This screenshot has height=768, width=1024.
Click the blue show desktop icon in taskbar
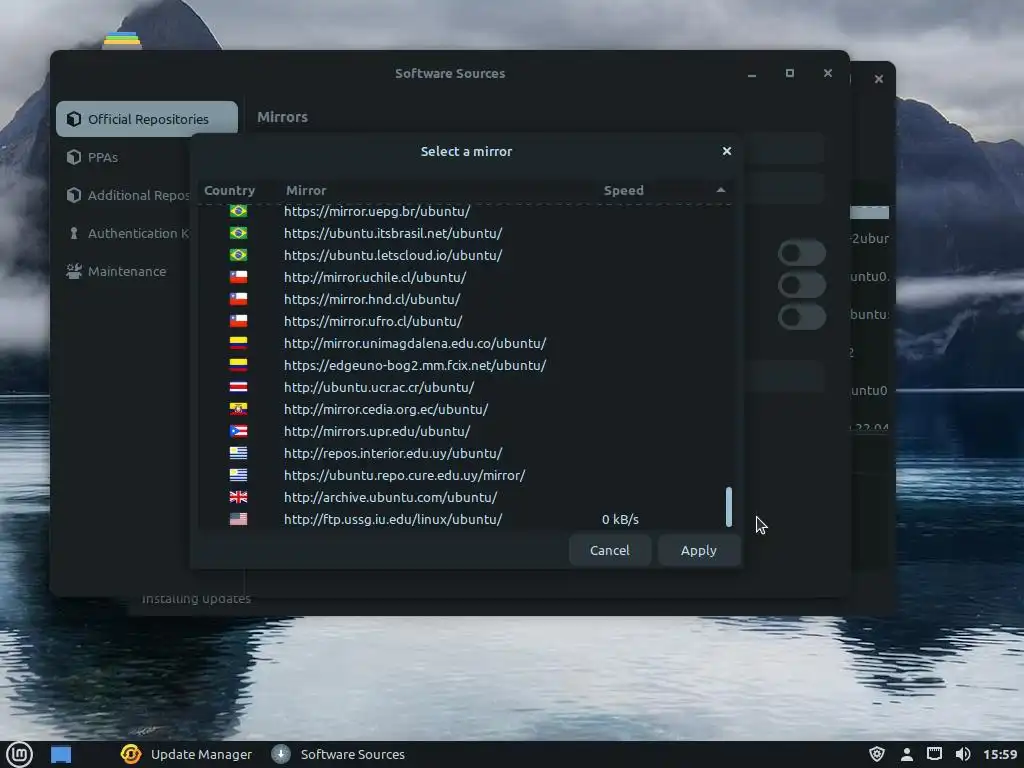pyautogui.click(x=61, y=754)
